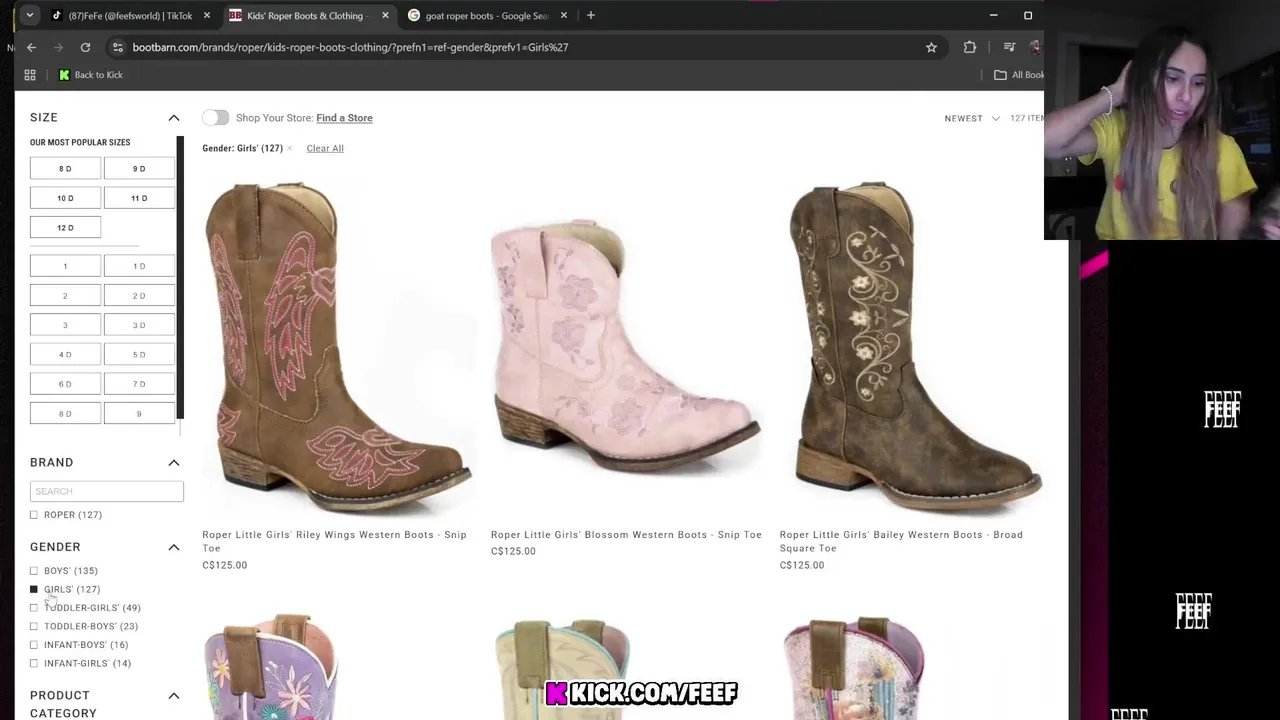Click the bootbarn.com address bar URL
This screenshot has width=1280, height=720.
pos(350,47)
